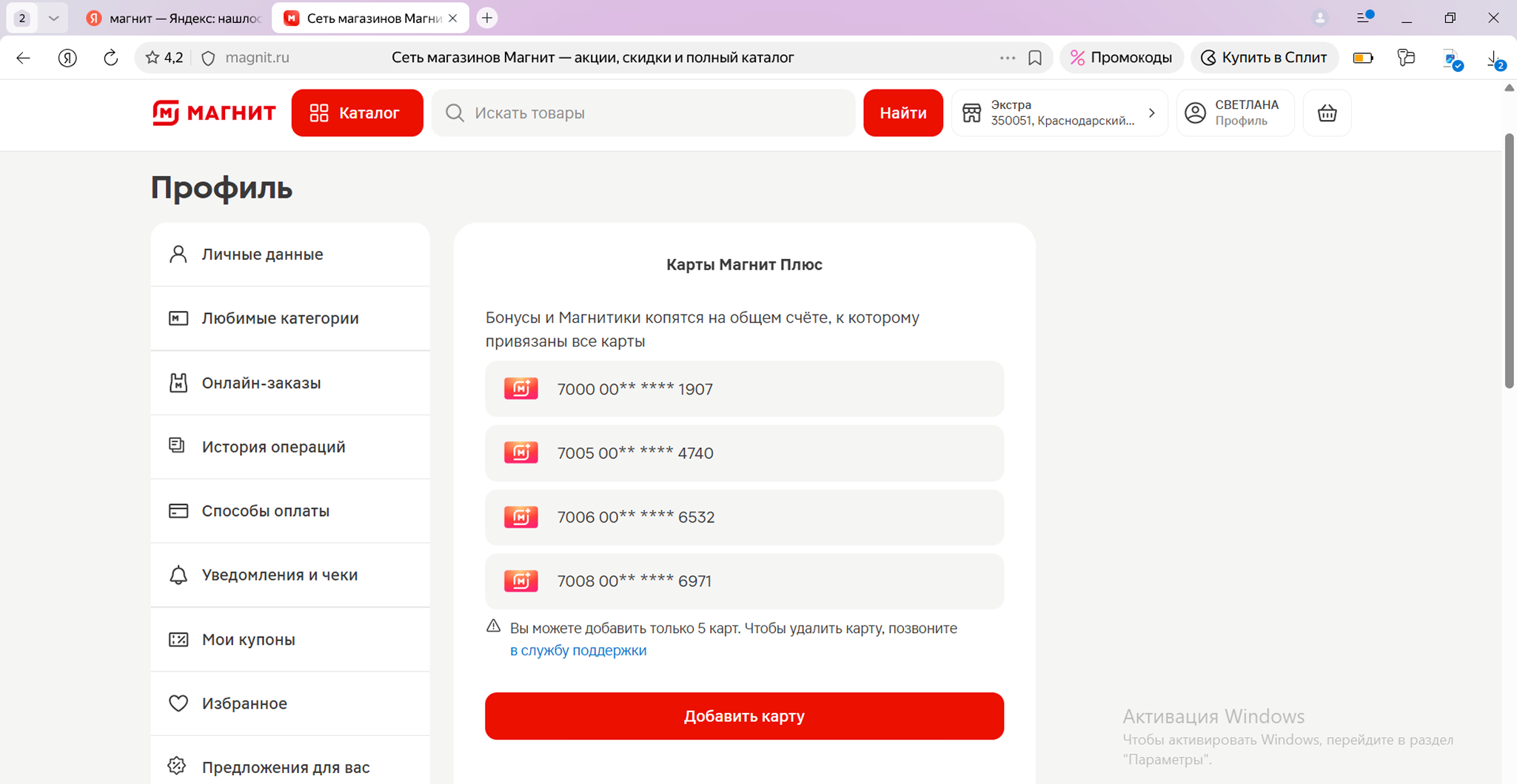
Task: Go back with the browser arrow
Action: pos(24,58)
